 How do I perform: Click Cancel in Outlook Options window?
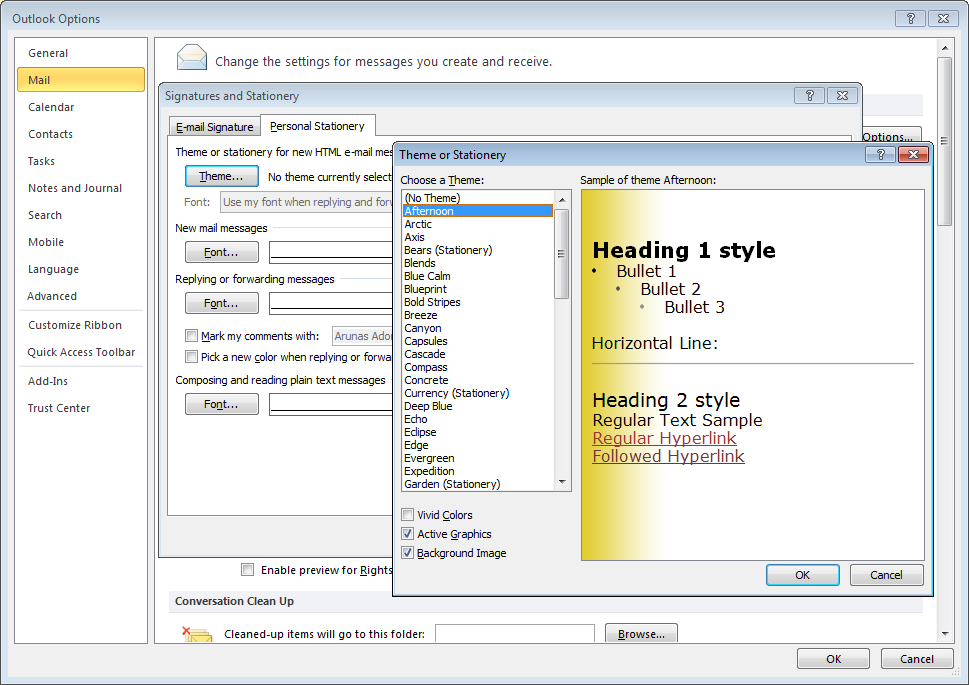point(916,659)
